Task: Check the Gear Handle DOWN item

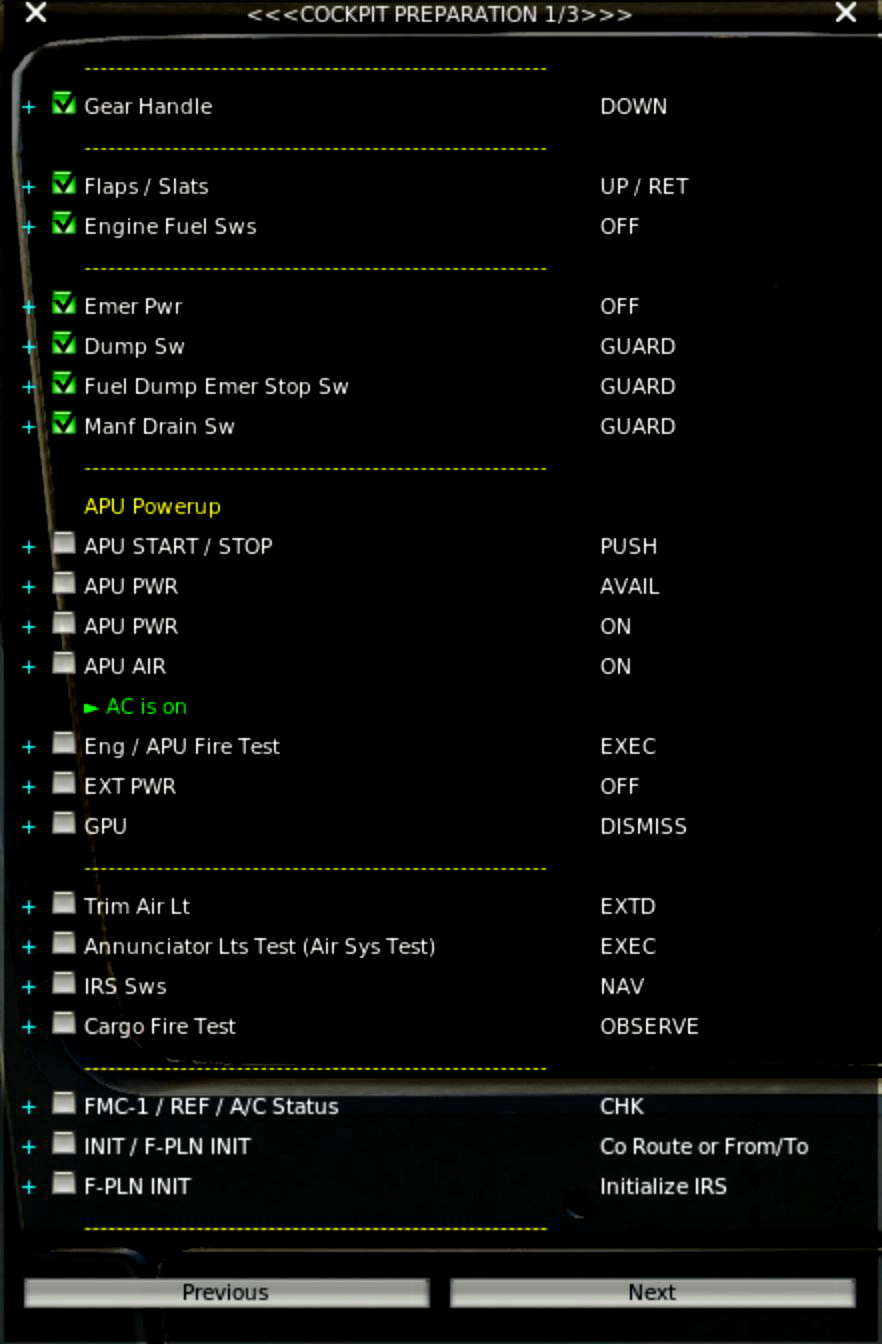Action: pos(63,106)
